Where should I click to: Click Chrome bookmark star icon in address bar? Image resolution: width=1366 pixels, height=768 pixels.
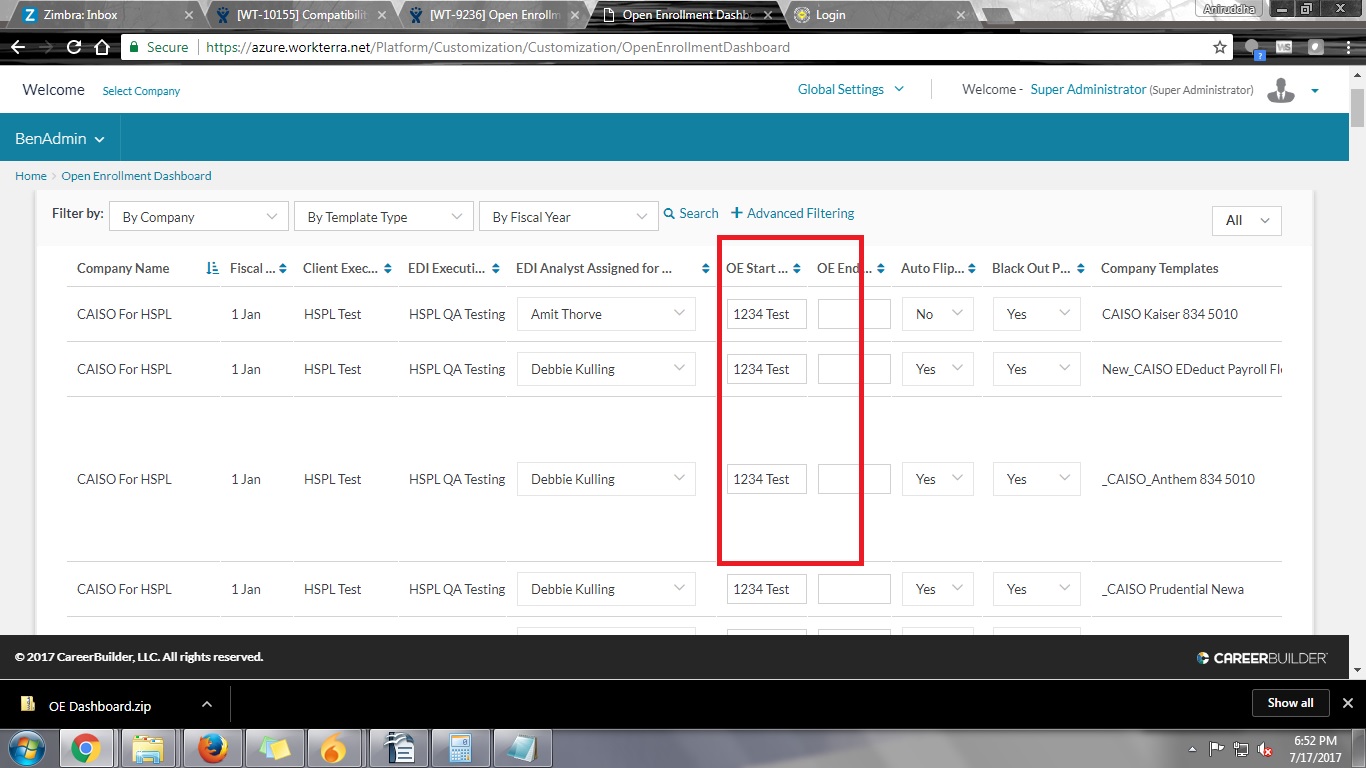coord(1219,47)
